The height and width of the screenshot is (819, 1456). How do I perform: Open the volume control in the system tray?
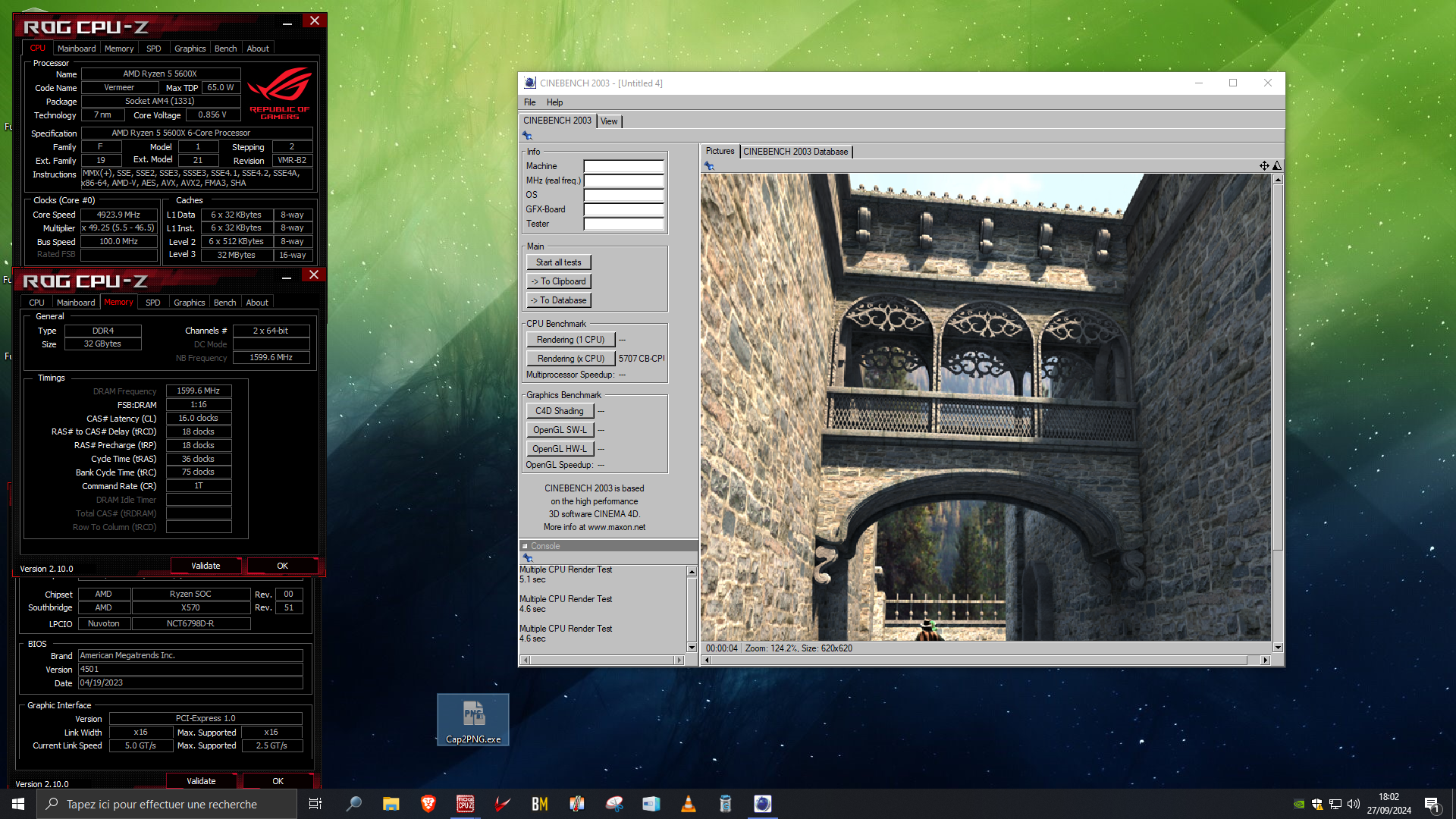(x=1354, y=804)
